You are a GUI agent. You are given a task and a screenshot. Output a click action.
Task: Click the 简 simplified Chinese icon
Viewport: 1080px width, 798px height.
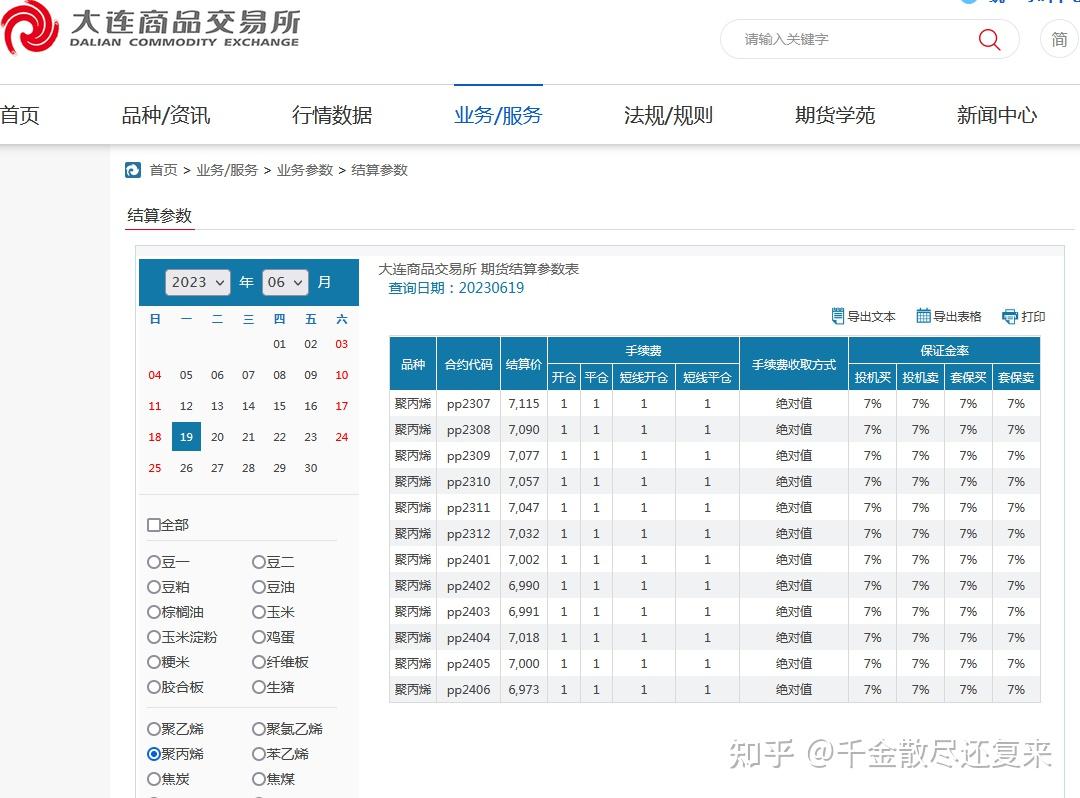pos(1059,40)
